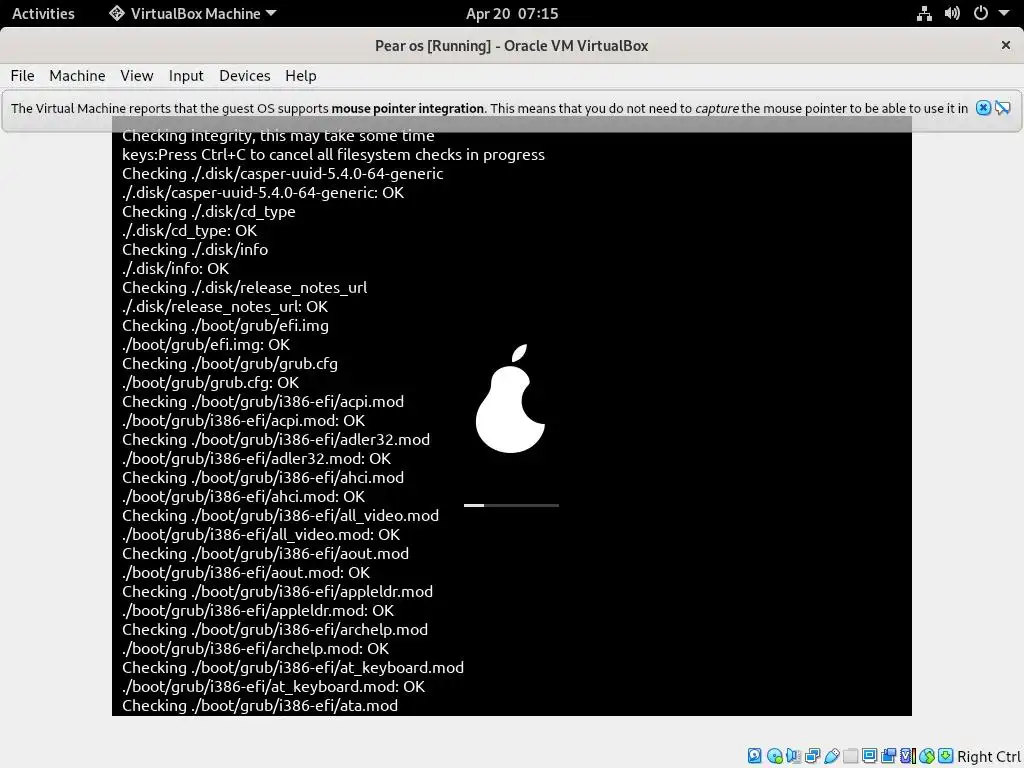Viewport: 1024px width, 768px height.
Task: Click the mouse integration indicator in status bar
Action: (927, 756)
